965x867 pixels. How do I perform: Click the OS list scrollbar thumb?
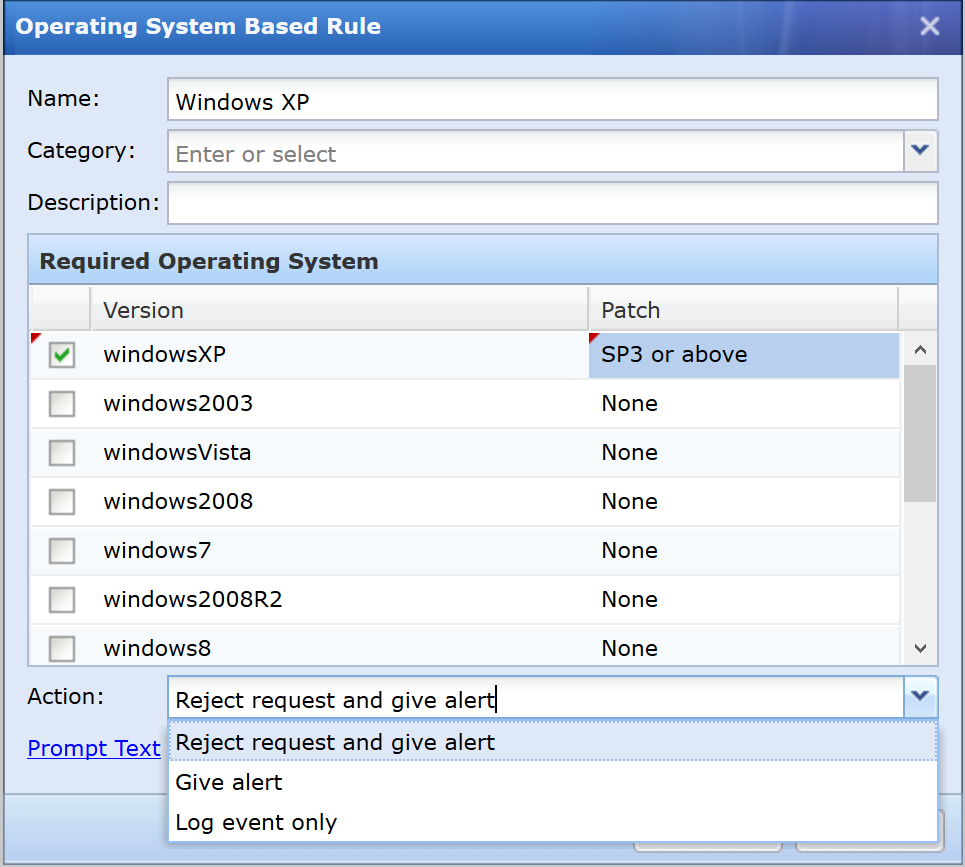click(x=920, y=434)
